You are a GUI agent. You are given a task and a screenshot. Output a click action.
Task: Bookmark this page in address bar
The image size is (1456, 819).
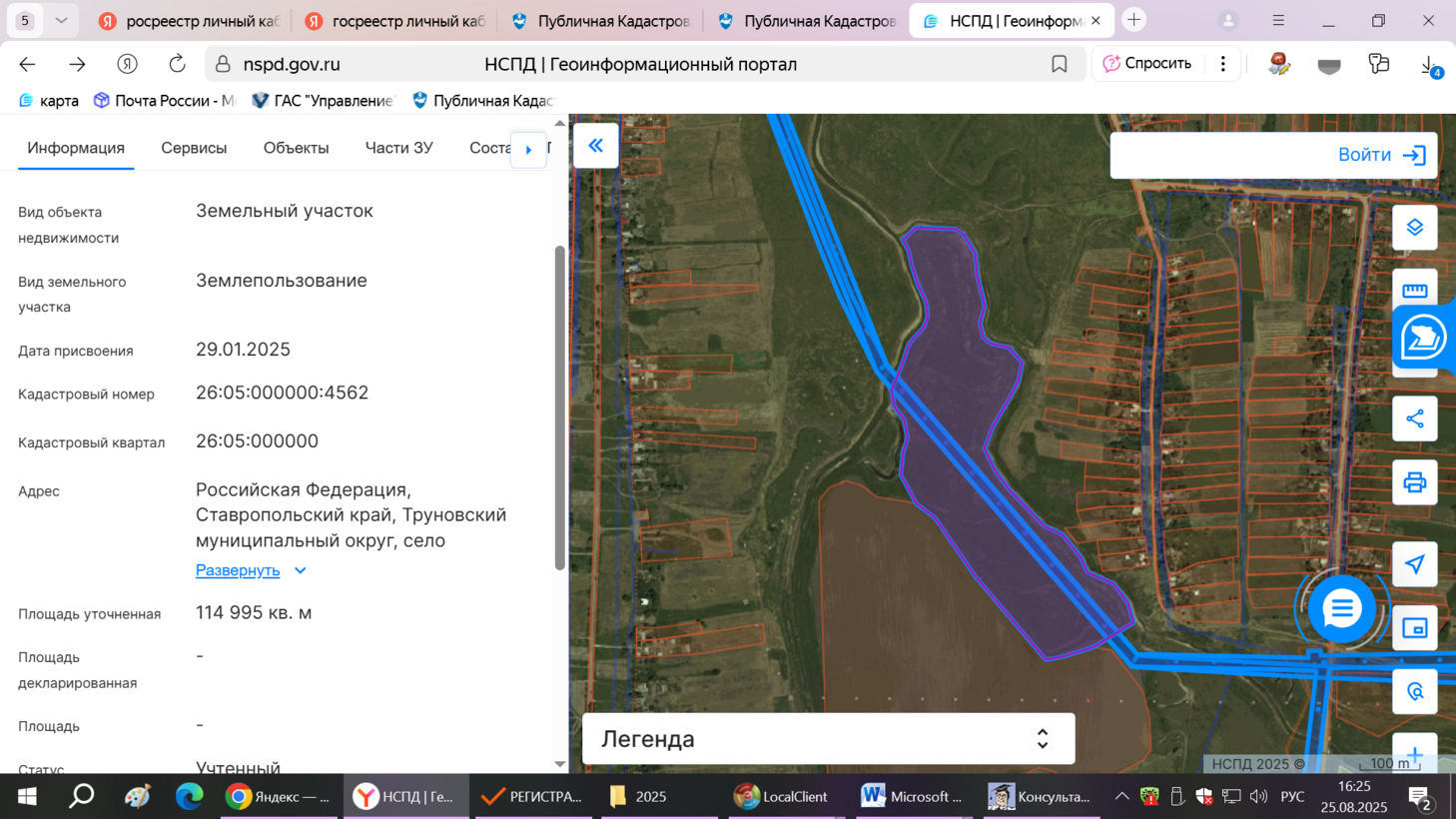[x=1059, y=64]
